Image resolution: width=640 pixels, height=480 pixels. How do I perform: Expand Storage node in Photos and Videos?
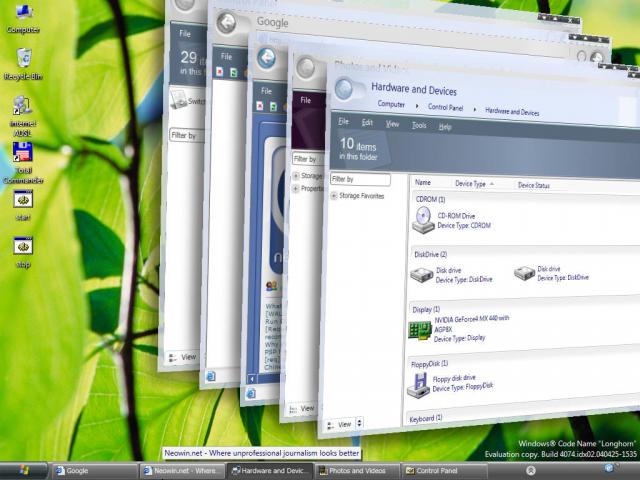296,176
